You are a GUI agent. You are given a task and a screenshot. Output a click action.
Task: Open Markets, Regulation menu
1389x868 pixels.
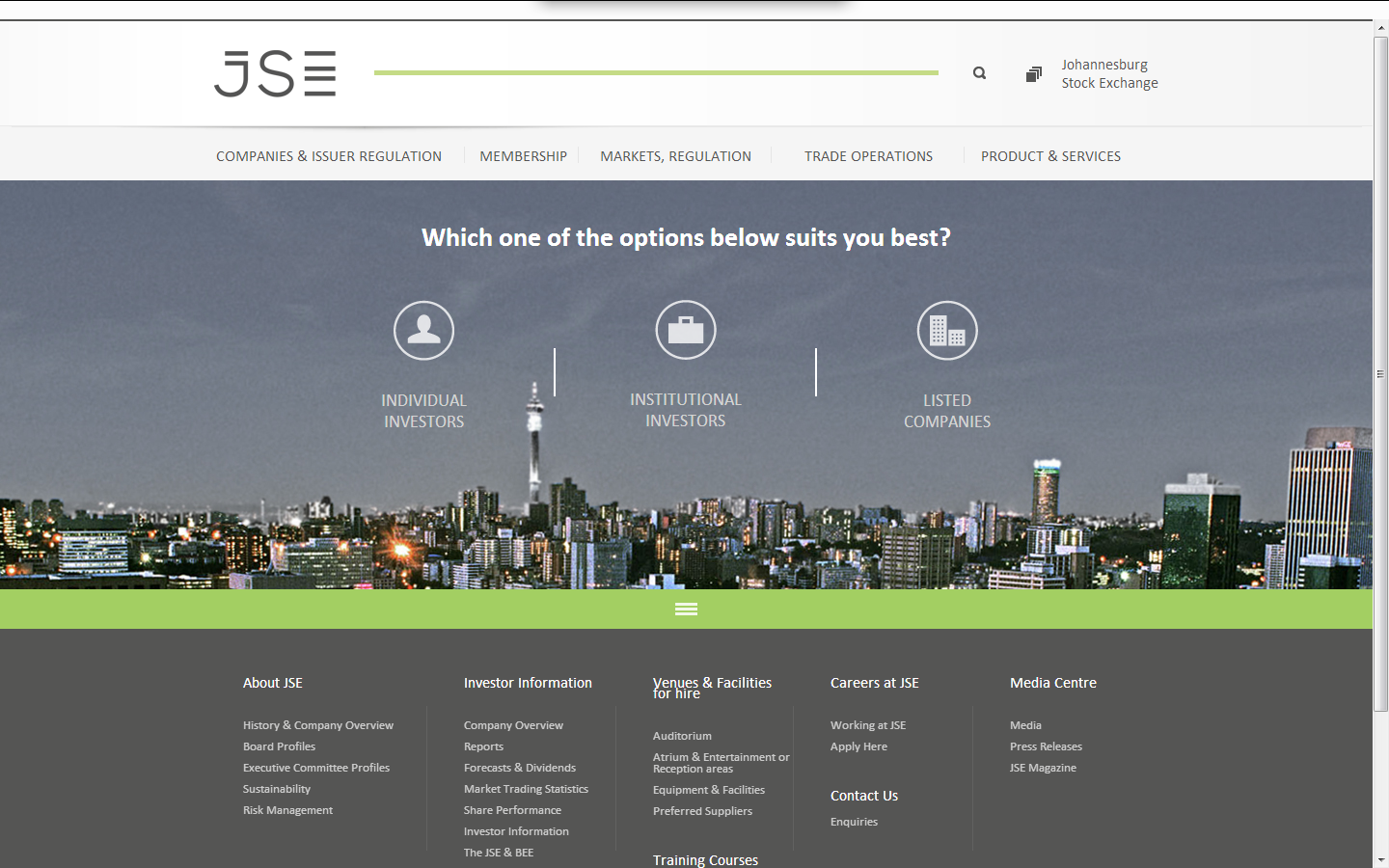pyautogui.click(x=675, y=156)
